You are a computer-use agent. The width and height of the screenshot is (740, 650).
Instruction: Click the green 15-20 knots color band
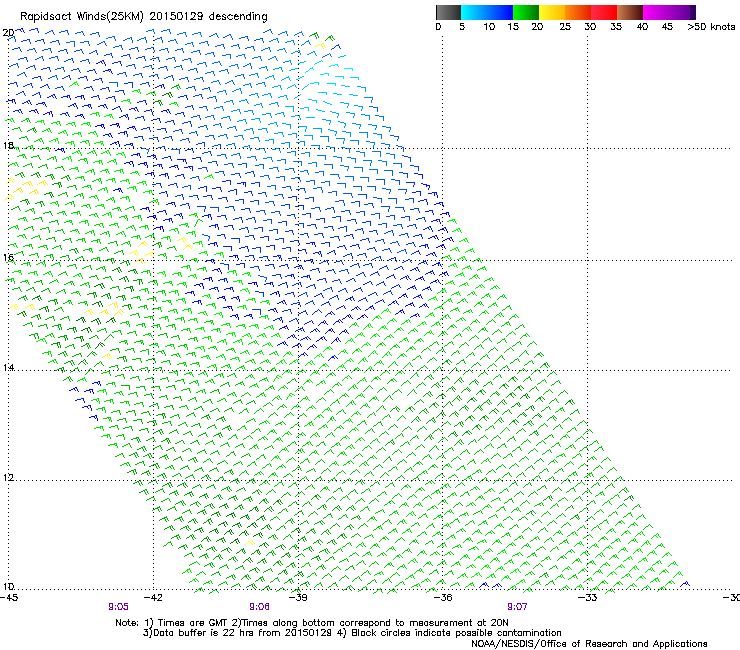click(526, 12)
